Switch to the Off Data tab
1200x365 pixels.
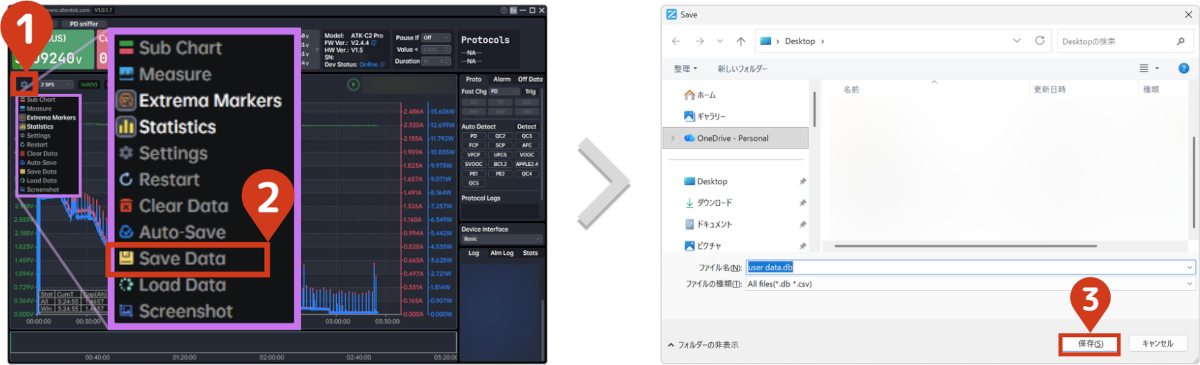pos(530,79)
